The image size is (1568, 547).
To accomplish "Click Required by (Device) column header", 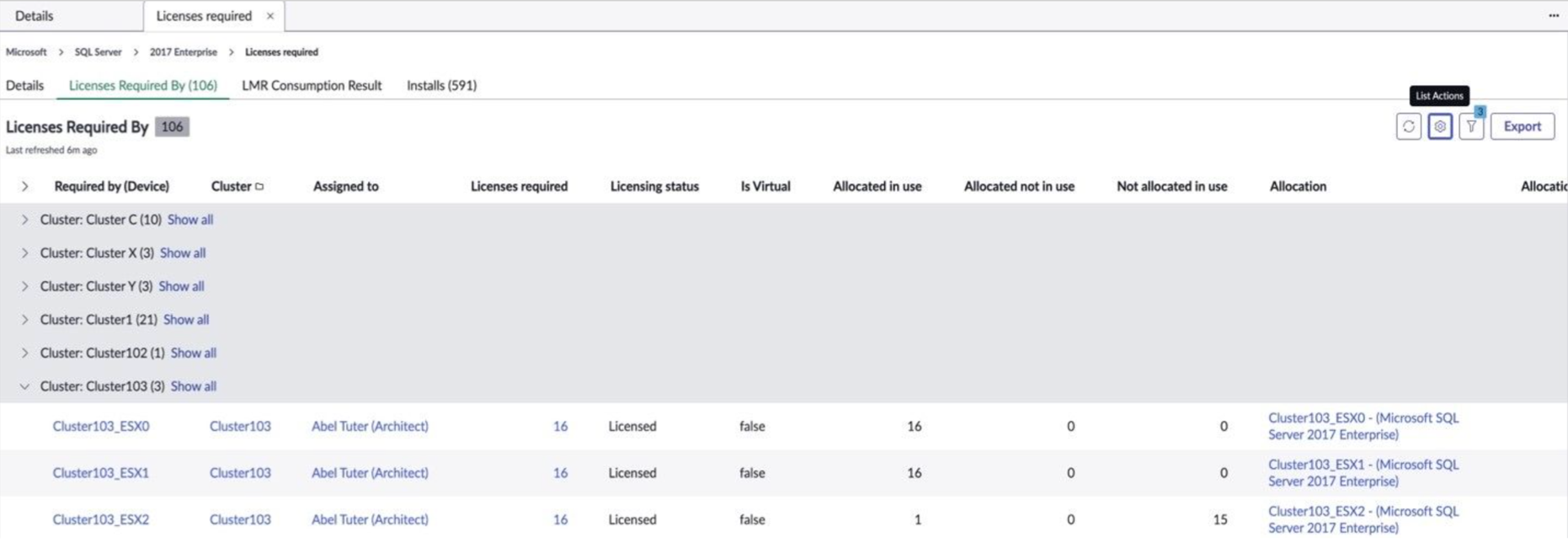I will (x=111, y=186).
